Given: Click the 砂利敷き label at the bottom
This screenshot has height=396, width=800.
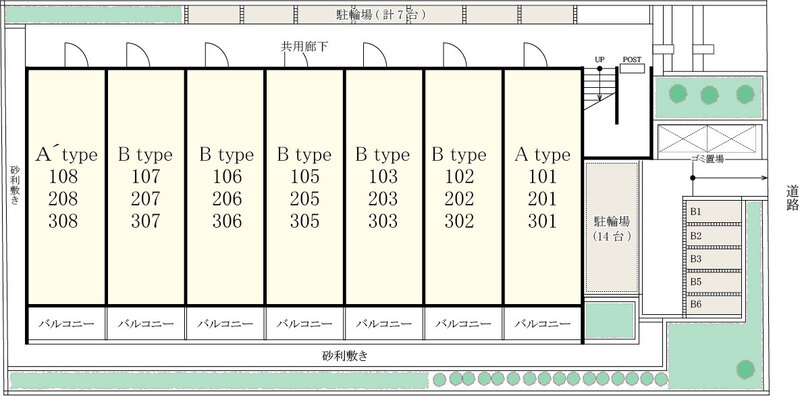Looking at the screenshot, I should tap(345, 356).
